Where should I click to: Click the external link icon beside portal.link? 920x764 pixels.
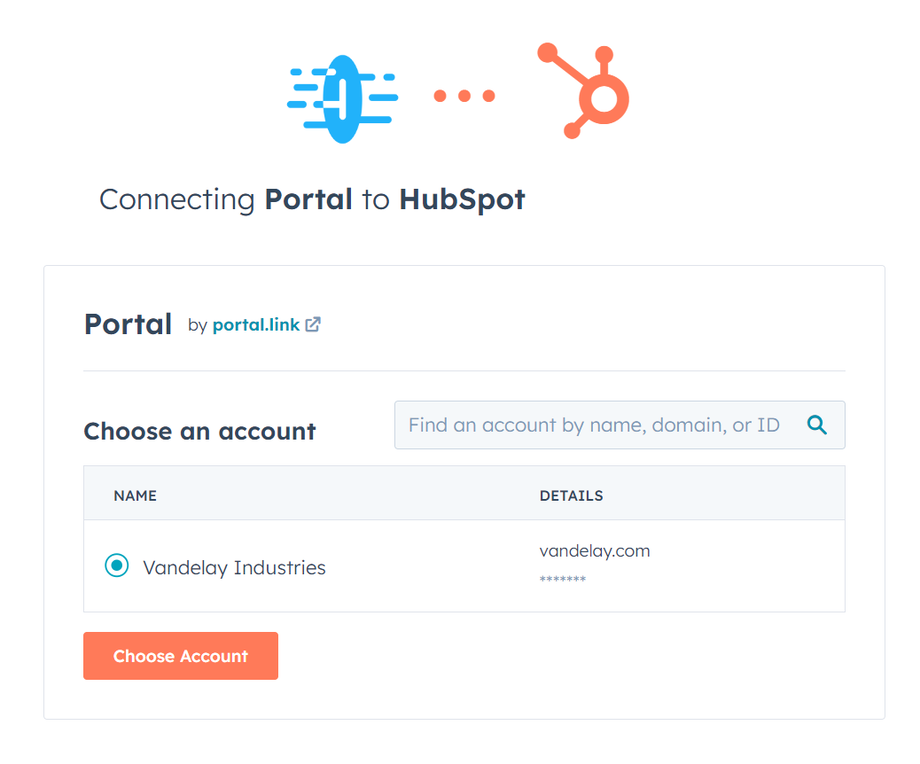[313, 325]
